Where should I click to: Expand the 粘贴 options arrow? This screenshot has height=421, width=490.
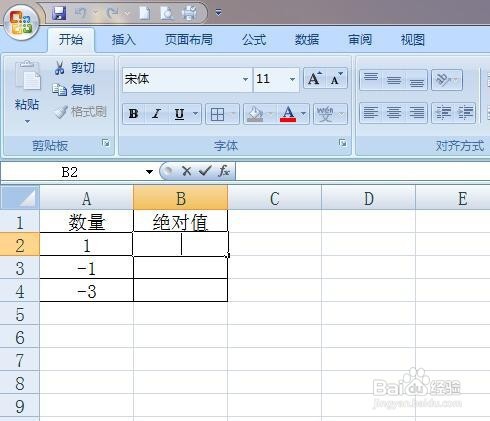27,122
